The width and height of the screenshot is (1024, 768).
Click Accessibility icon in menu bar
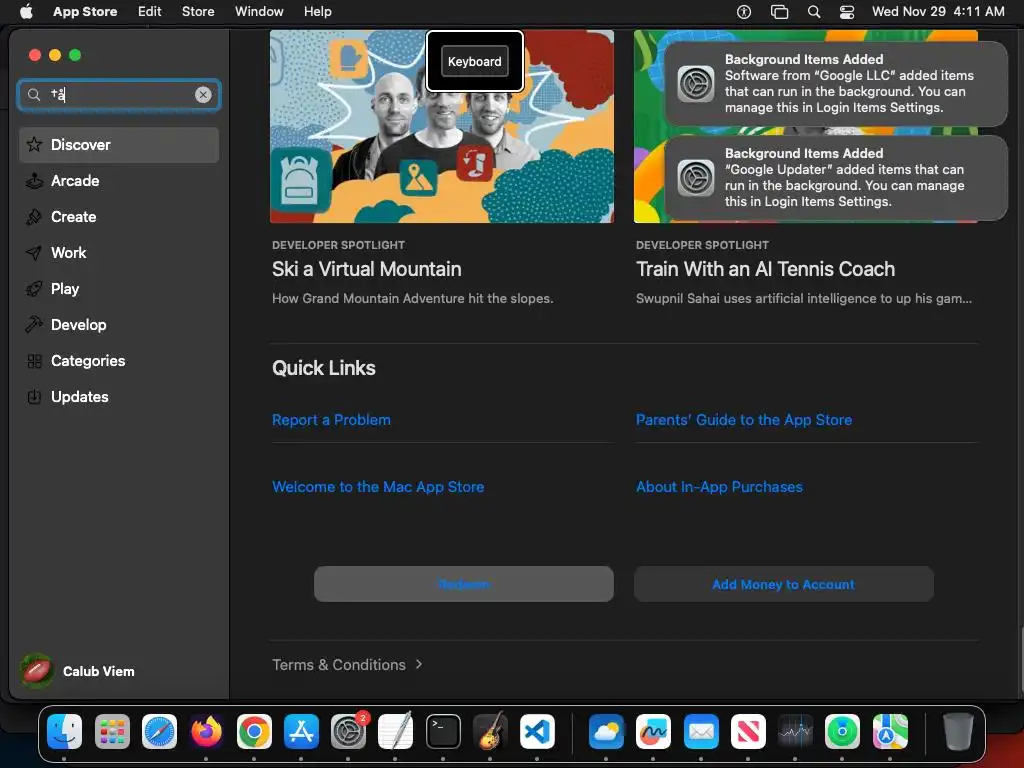coord(744,11)
